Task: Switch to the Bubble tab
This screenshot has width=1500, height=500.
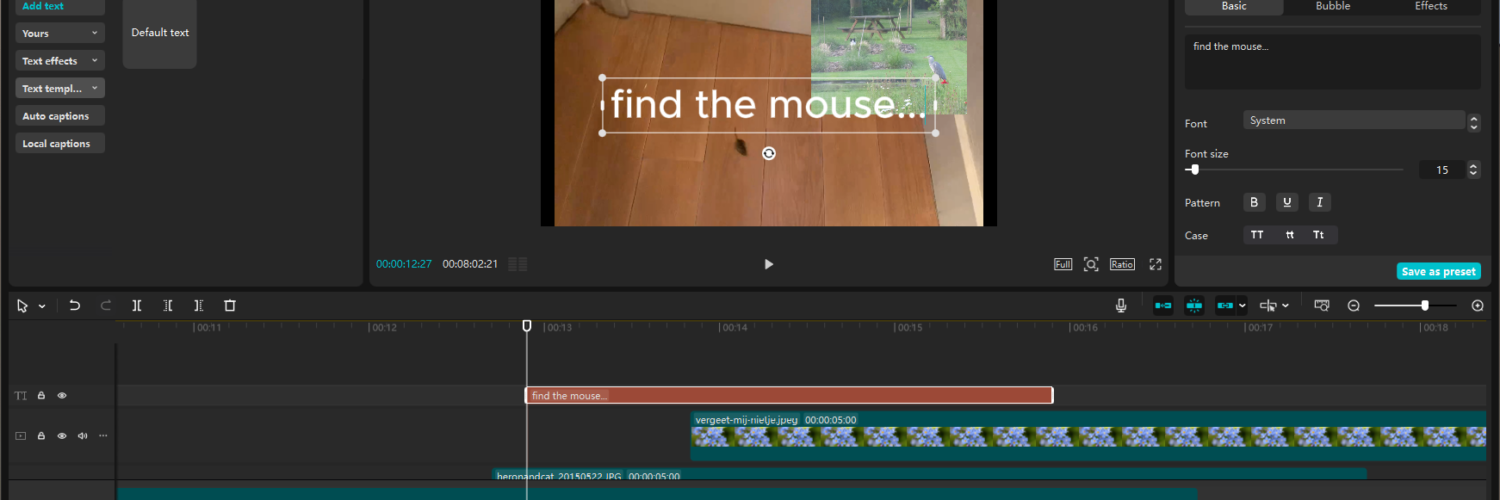Action: pyautogui.click(x=1332, y=6)
